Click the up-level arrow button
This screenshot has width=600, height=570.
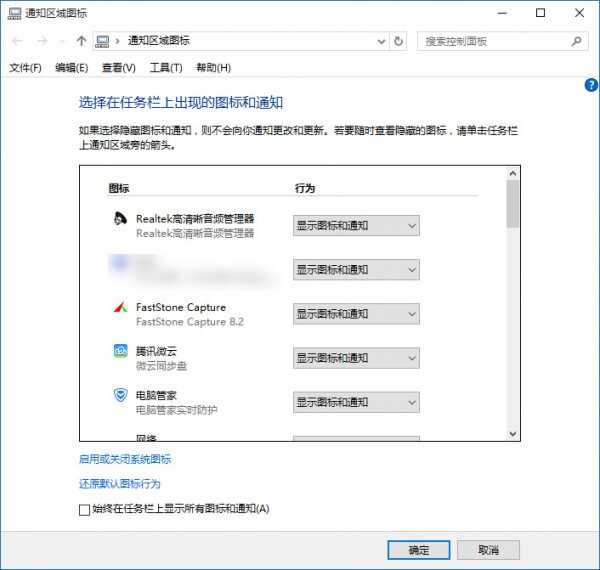pos(81,41)
